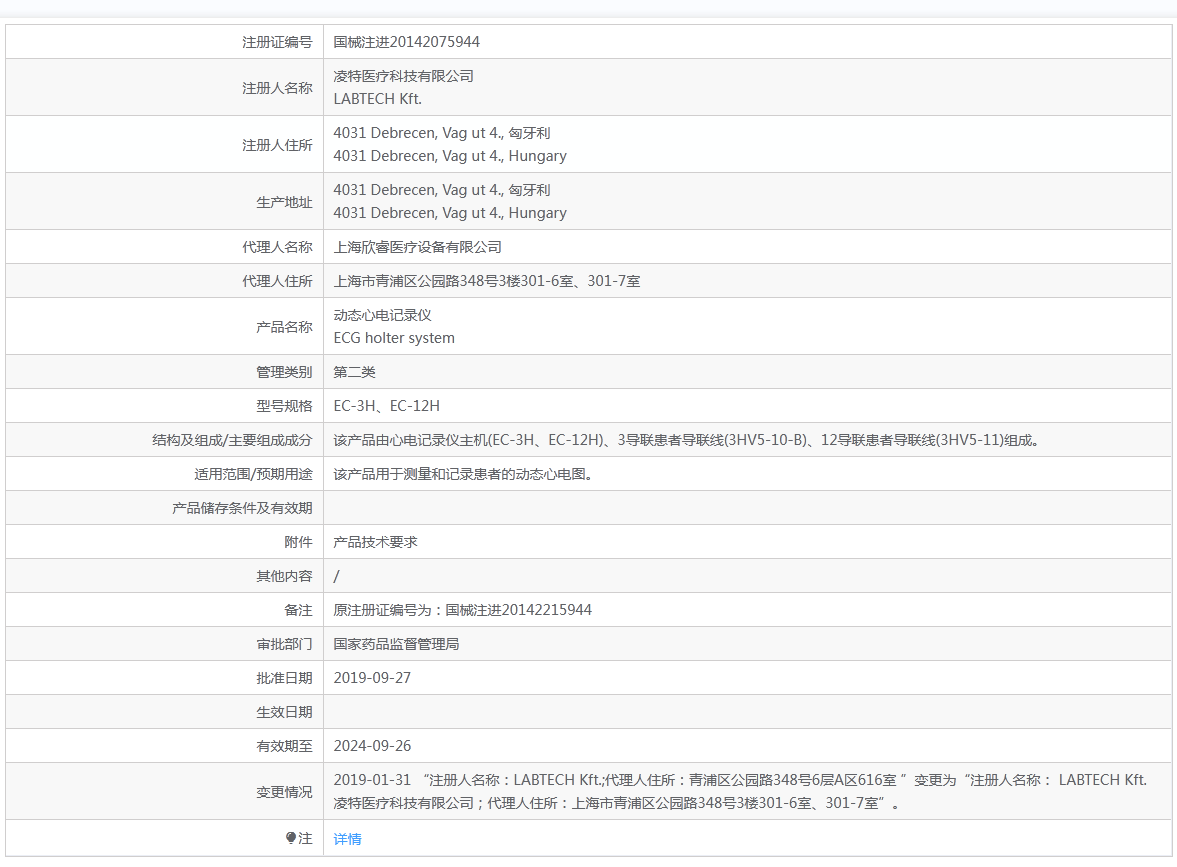
Task: Click the original registration number in 备注
Action: pos(462,610)
